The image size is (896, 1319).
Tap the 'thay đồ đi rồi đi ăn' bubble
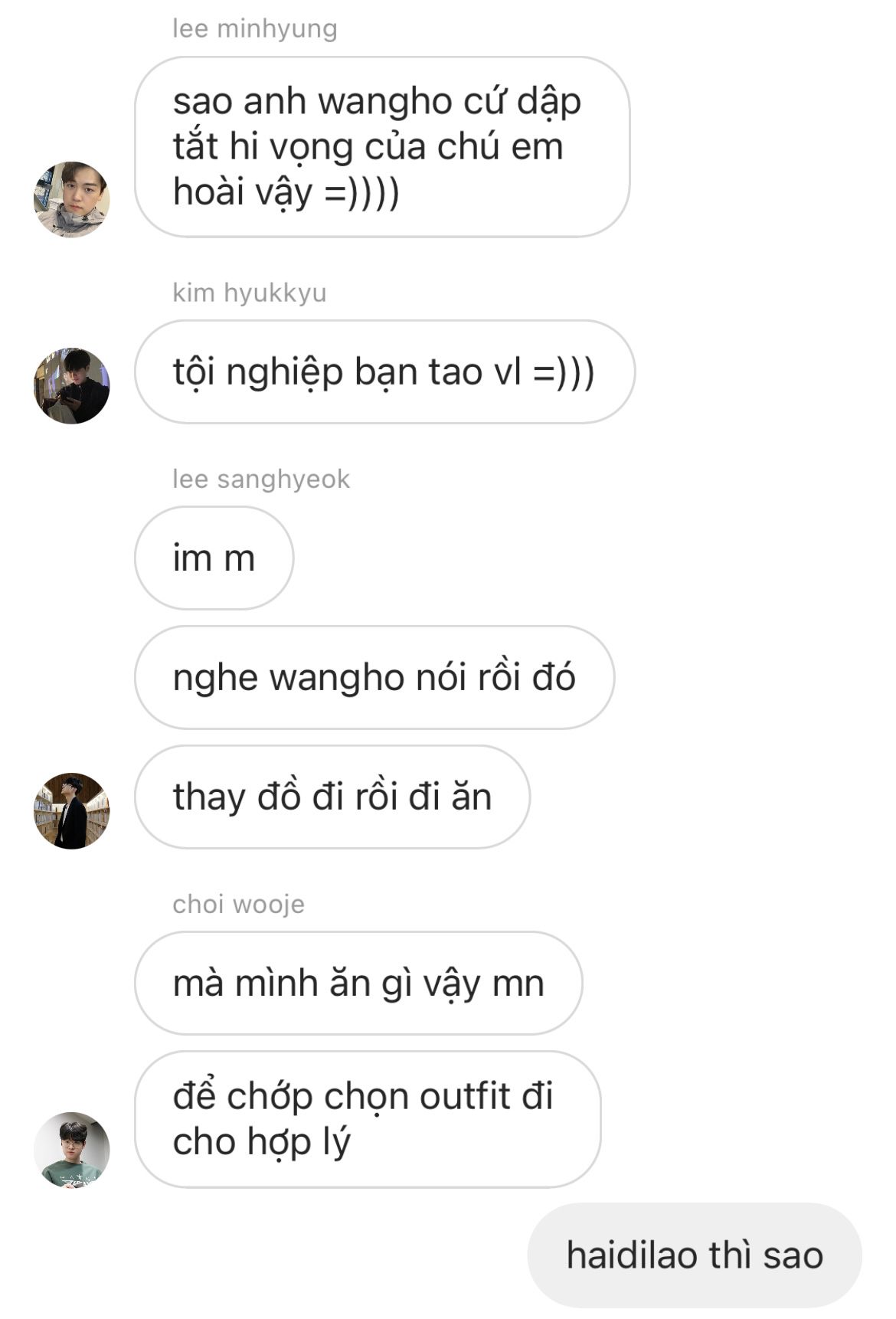332,797
